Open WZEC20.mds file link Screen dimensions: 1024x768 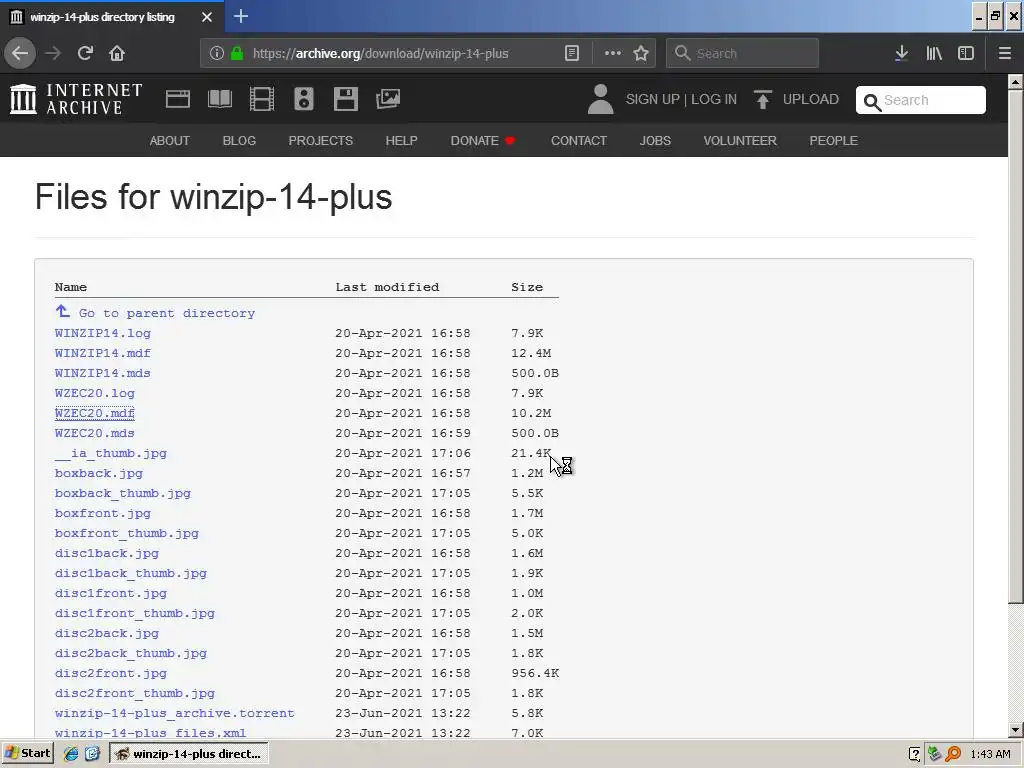click(95, 433)
